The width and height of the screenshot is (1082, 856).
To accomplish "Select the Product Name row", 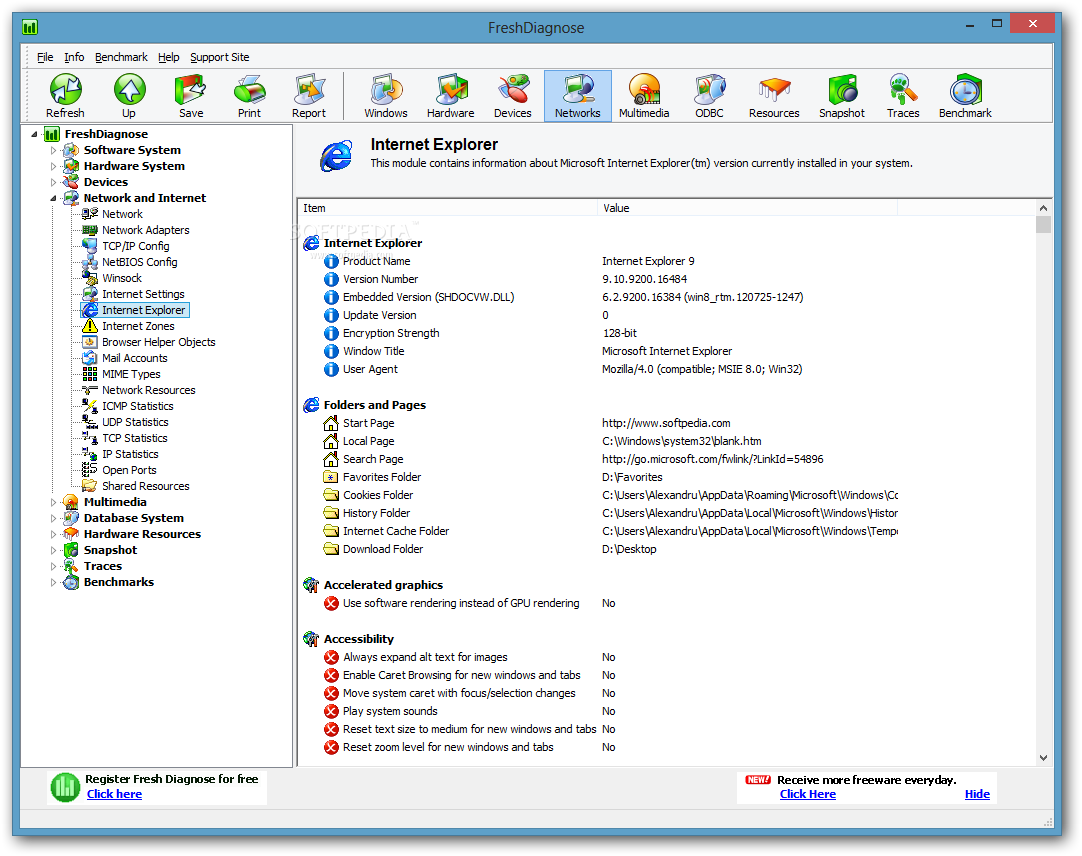I will 667,261.
